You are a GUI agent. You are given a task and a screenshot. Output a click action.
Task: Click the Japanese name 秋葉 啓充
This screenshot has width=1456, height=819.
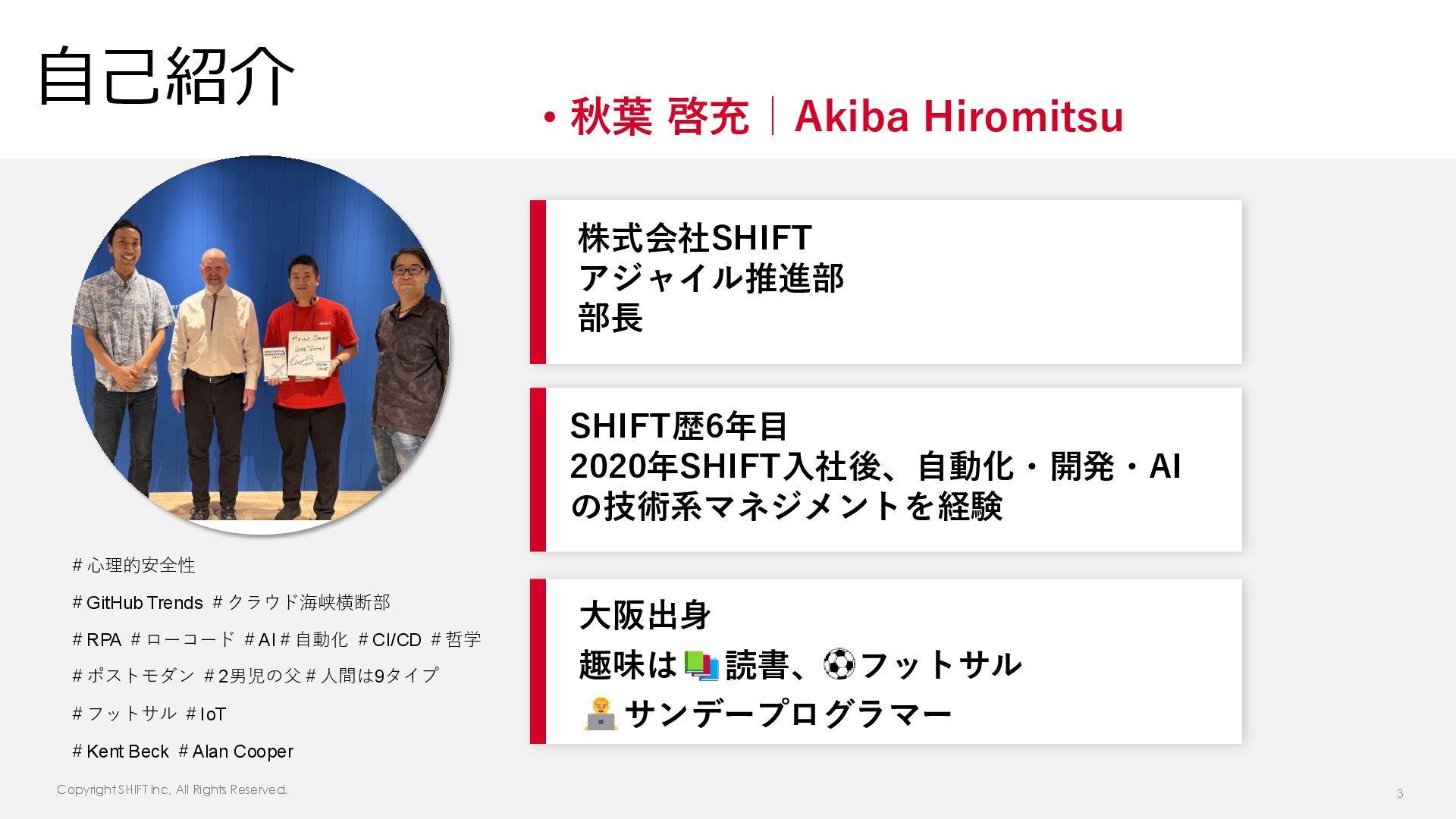[659, 118]
